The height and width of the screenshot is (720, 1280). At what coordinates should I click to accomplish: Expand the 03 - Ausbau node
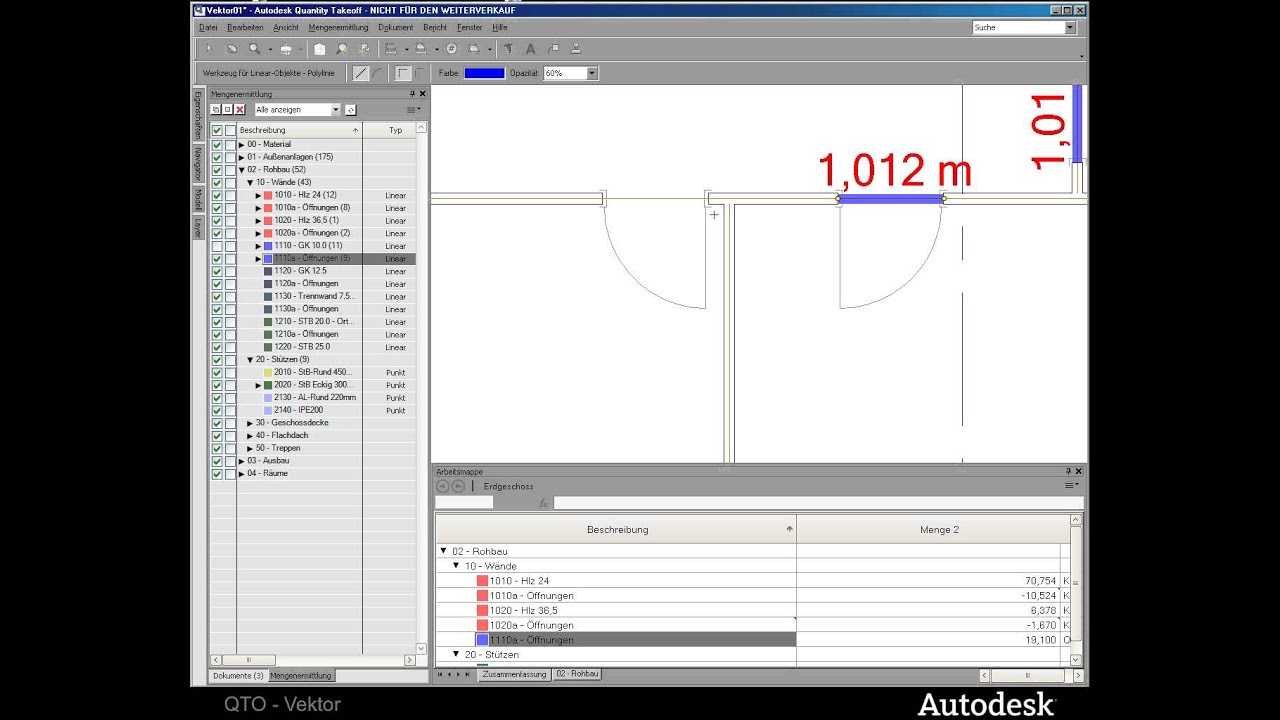241,461
